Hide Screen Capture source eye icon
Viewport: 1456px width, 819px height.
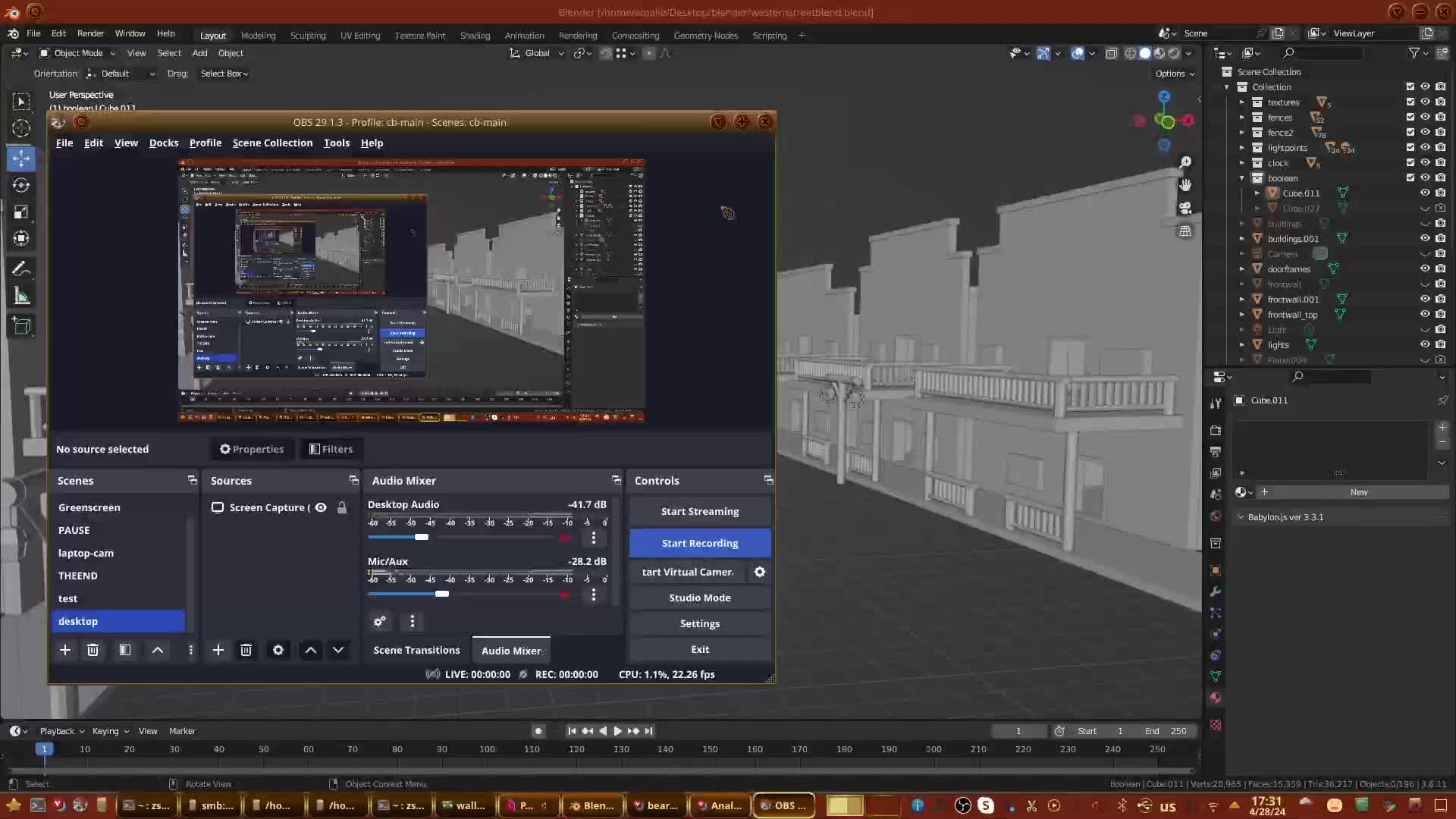click(x=321, y=507)
